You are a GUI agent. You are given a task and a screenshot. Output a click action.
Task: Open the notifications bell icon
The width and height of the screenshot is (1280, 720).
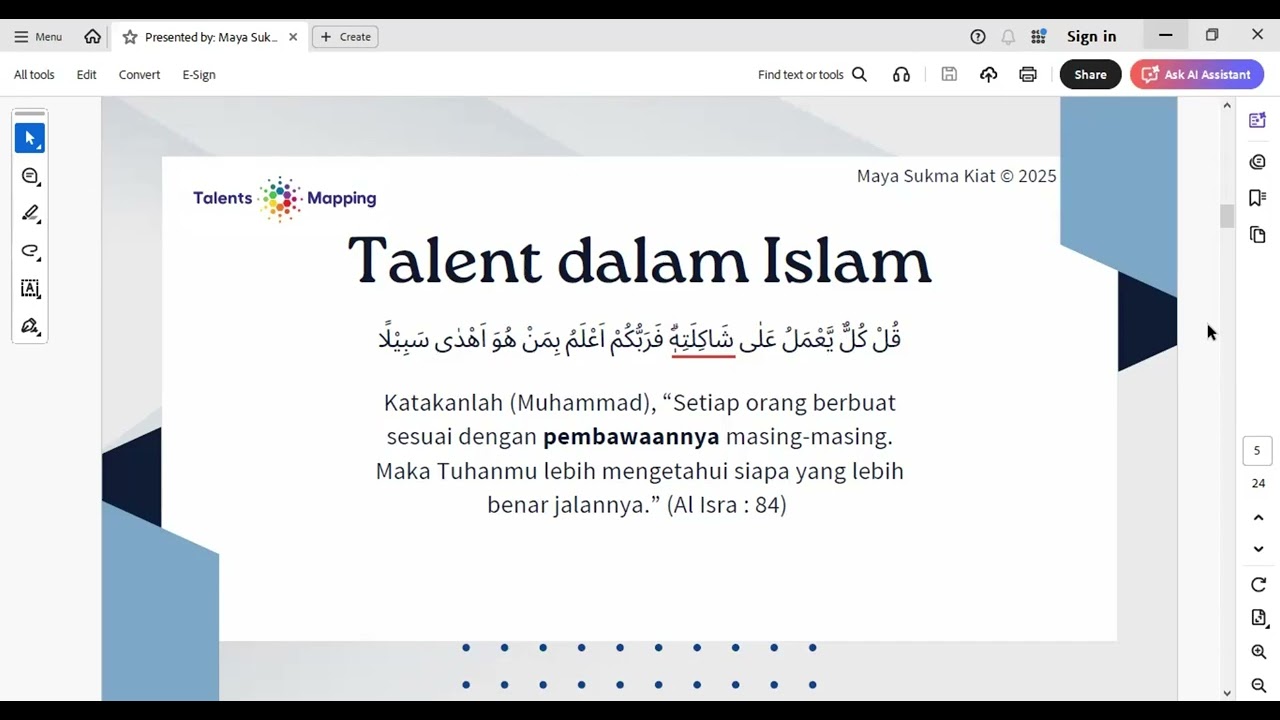pos(1008,37)
